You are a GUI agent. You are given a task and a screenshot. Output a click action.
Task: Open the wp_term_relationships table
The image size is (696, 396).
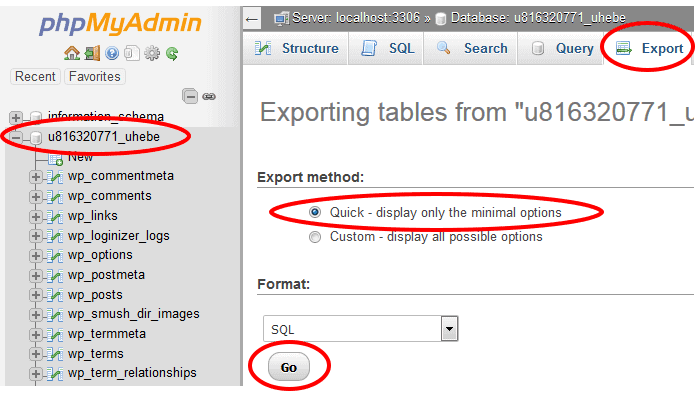(x=132, y=373)
